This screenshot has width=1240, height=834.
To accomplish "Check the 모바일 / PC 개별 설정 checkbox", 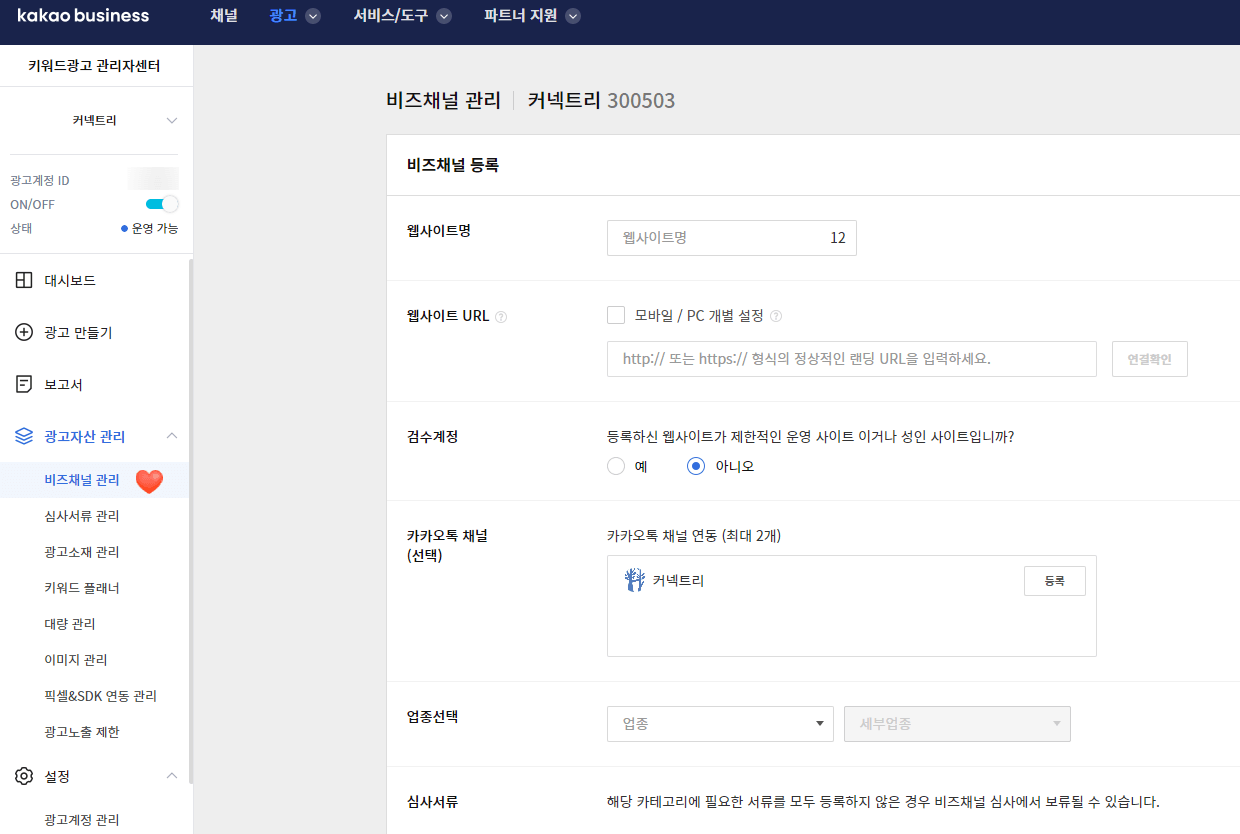I will (616, 315).
